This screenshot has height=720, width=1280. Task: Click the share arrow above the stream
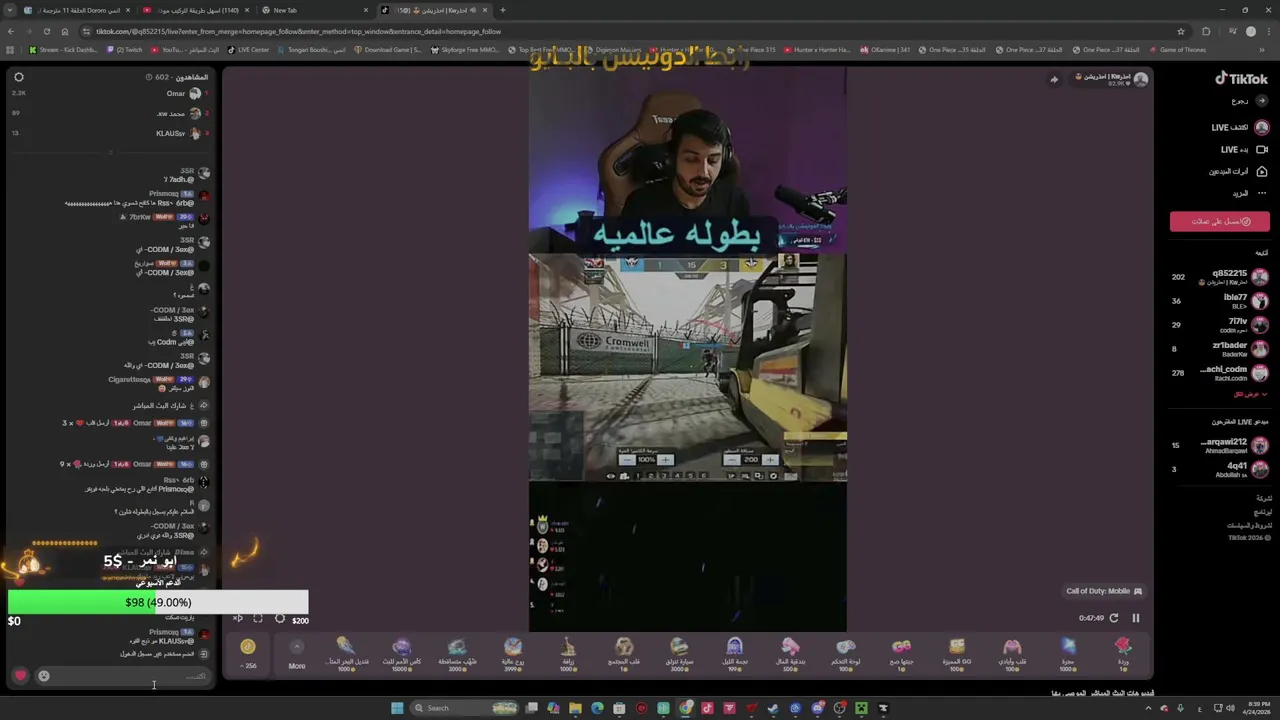pos(1054,79)
